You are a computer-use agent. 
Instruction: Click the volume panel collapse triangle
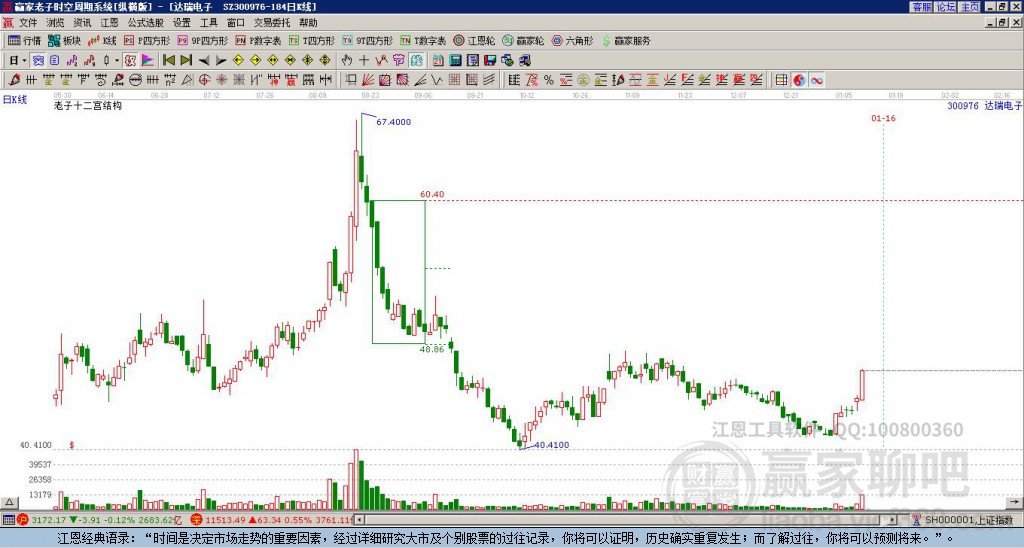click(x=9, y=502)
